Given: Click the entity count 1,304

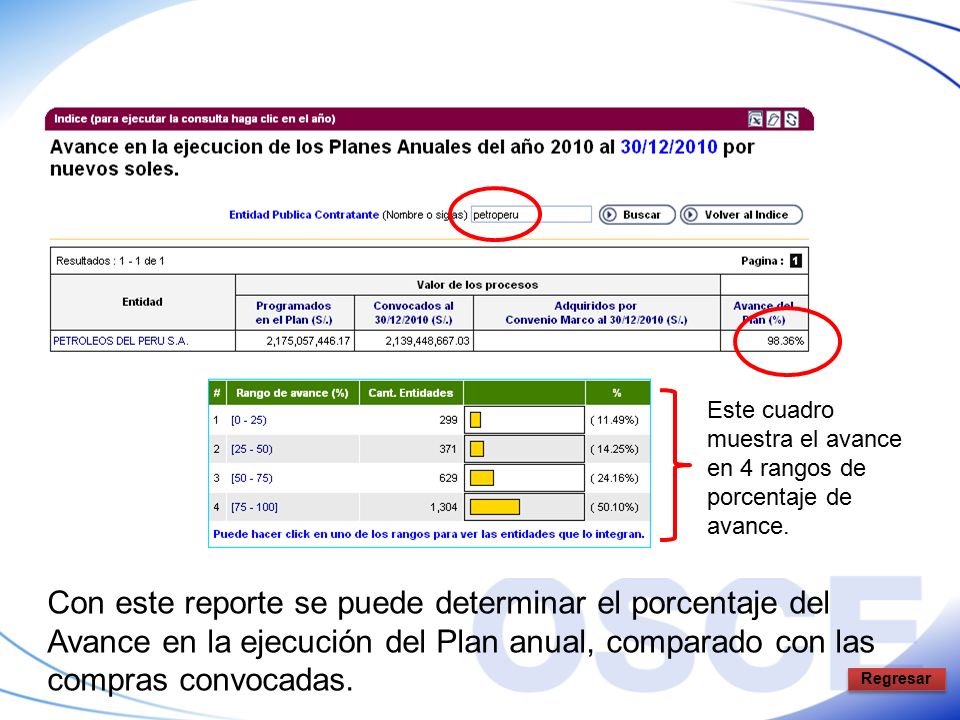Looking at the screenshot, I should click(443, 507).
